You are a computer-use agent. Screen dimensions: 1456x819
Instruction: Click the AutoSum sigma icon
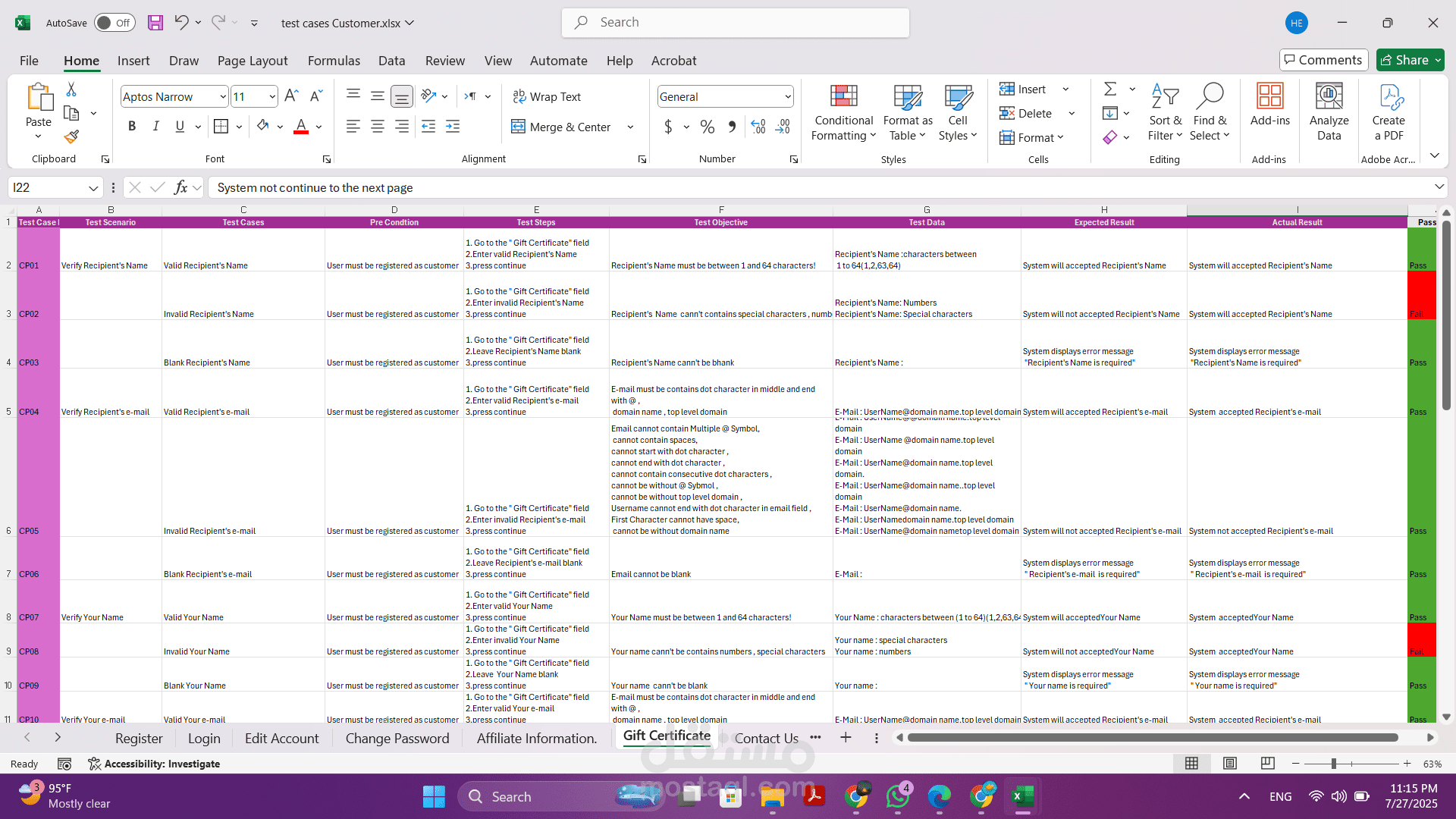click(1110, 89)
